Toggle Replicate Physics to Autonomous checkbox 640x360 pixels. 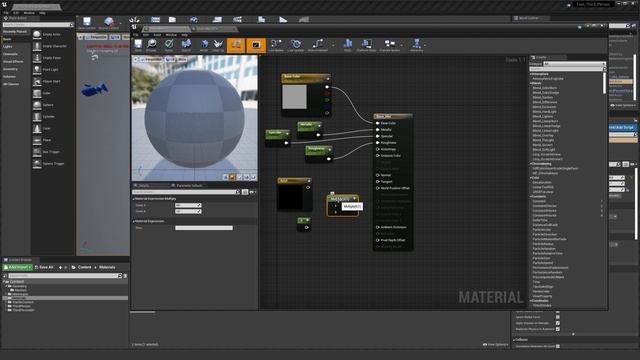point(558,329)
